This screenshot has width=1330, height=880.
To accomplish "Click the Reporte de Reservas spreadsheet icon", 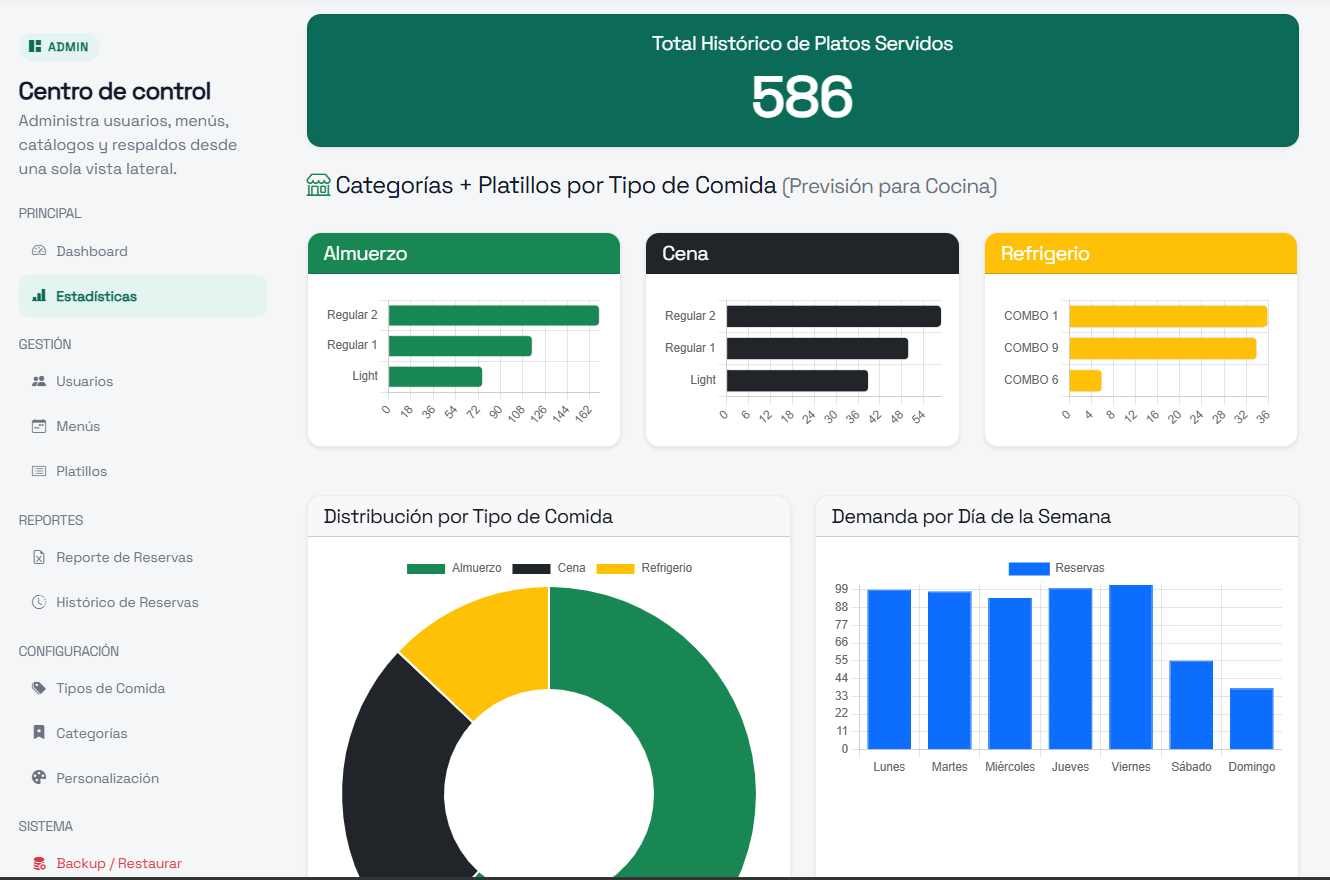I will [39, 557].
